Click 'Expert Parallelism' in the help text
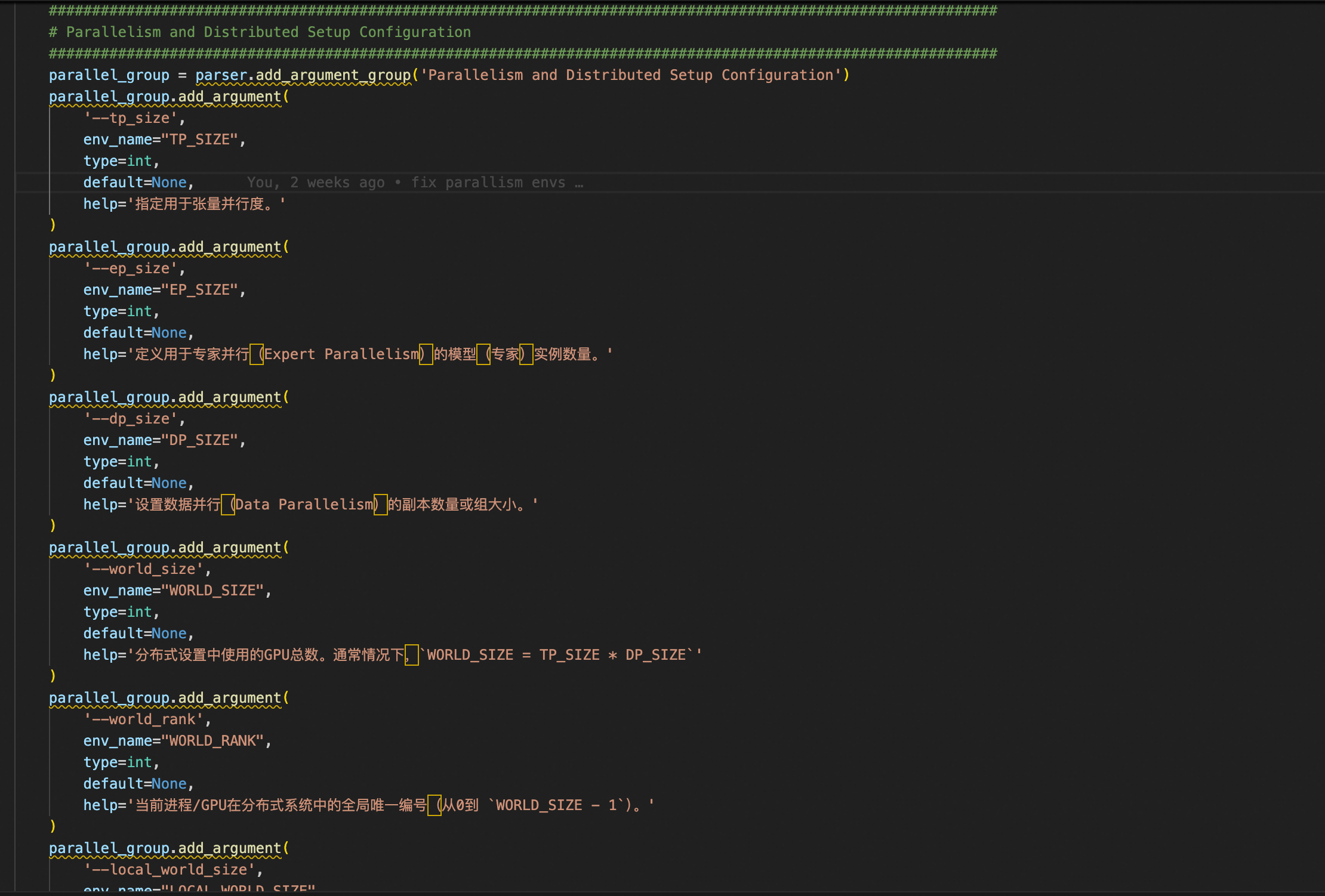 (x=341, y=354)
